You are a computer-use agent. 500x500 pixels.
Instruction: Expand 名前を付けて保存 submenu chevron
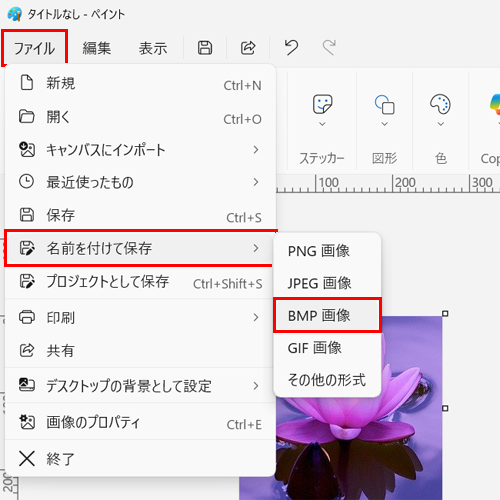(256, 248)
